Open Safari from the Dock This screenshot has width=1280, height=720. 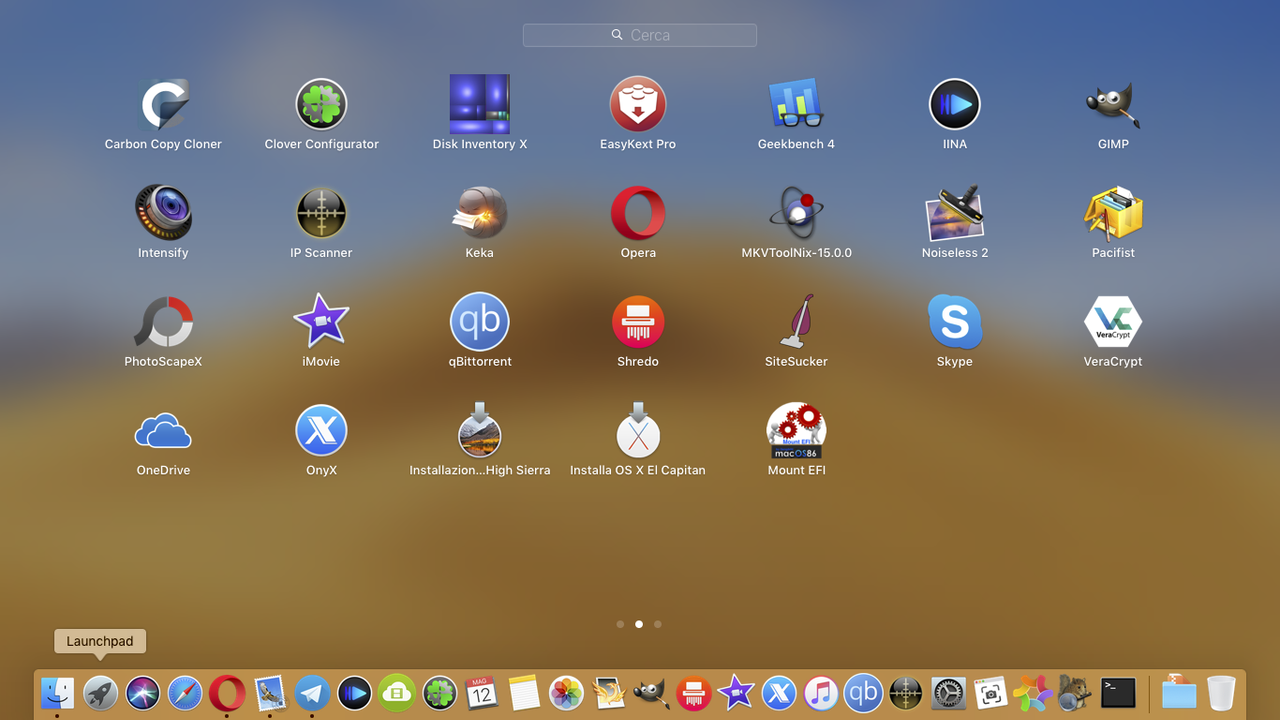[x=185, y=692]
